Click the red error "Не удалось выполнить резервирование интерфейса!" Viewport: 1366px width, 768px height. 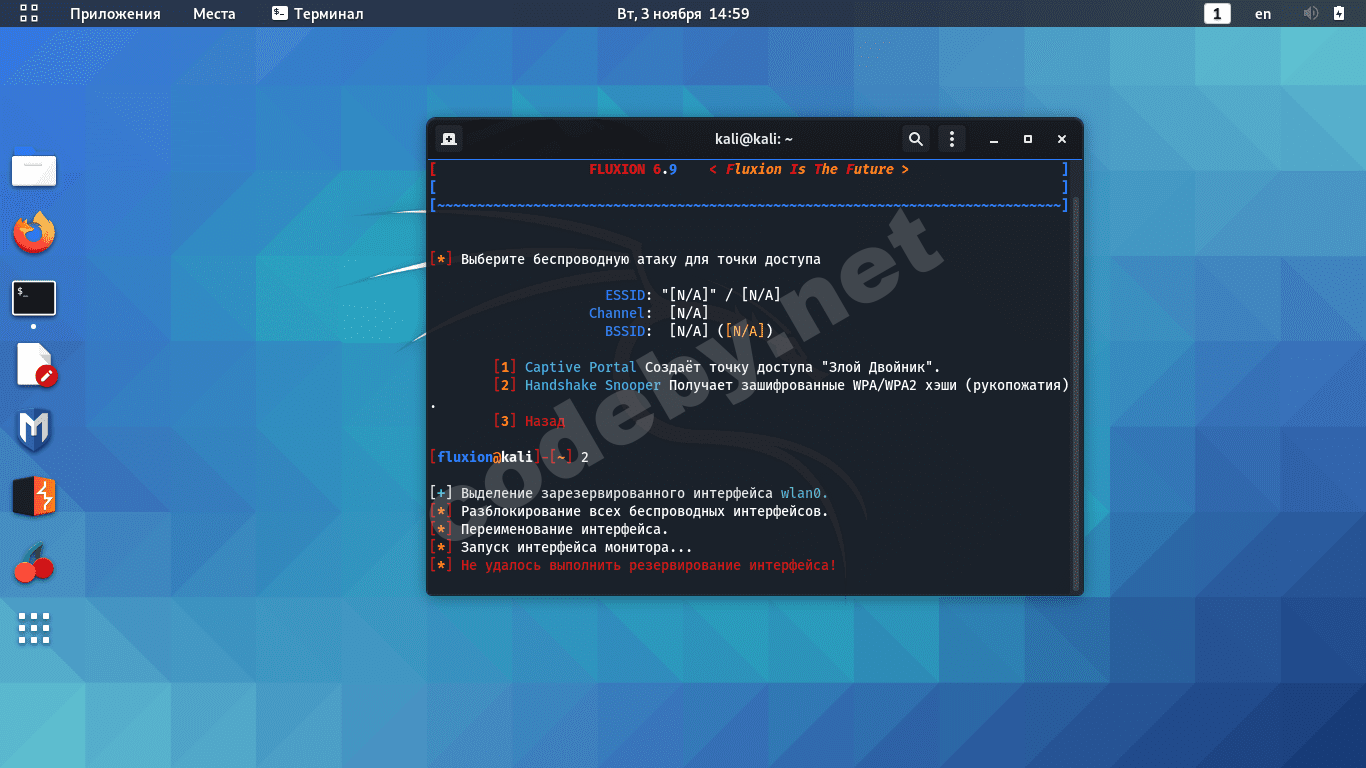tap(648, 565)
